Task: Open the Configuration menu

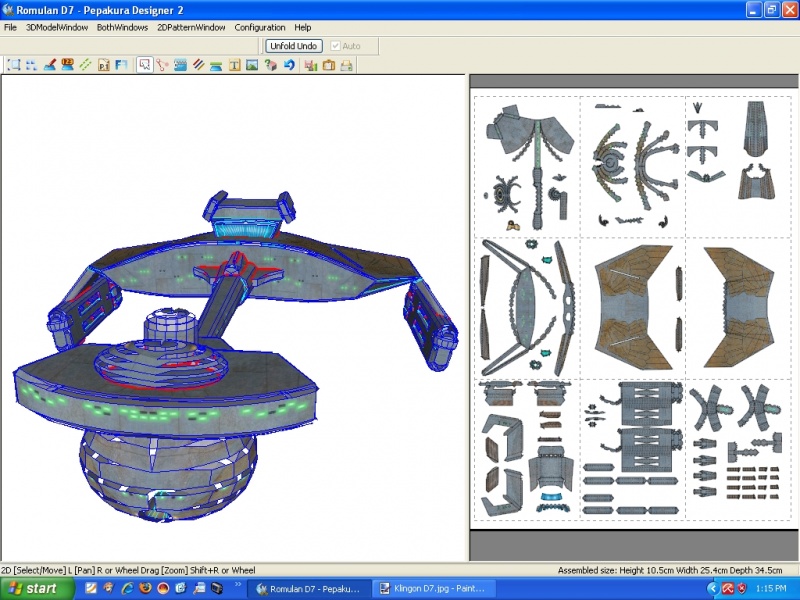Action: 260,28
